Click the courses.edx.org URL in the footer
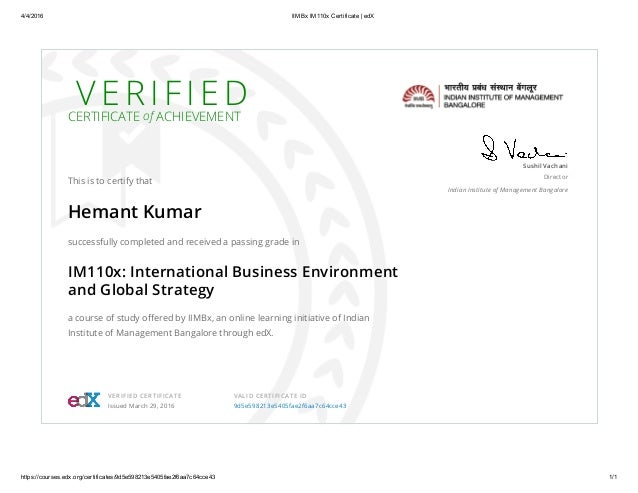638x493 pixels. 118,477
